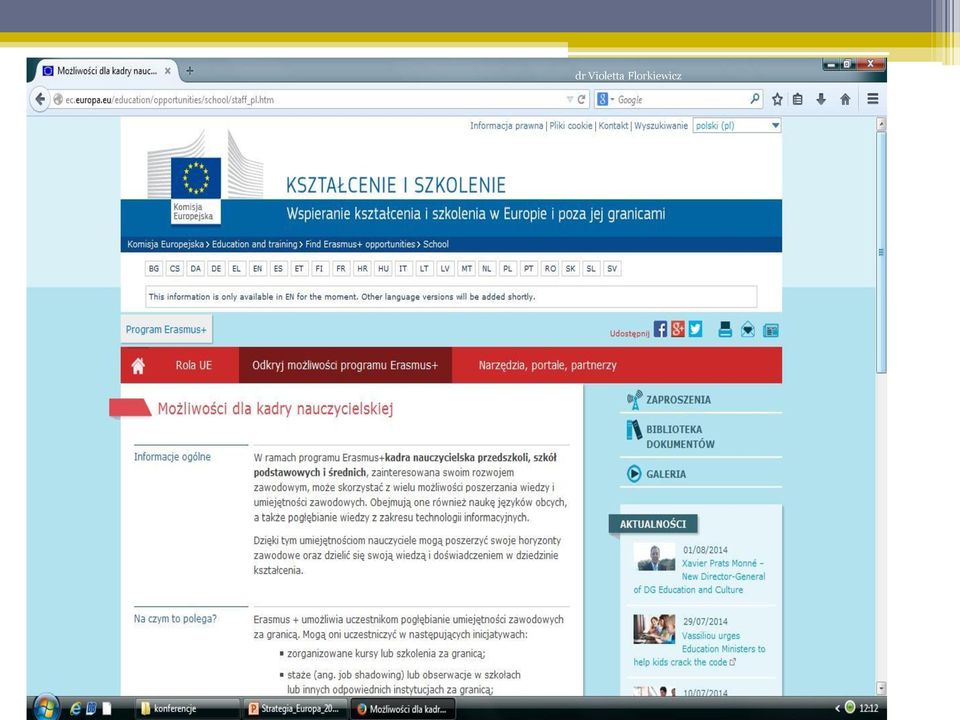Screen dimensions: 960x720
Task: Click the School breadcrumb link
Action: tap(436, 244)
